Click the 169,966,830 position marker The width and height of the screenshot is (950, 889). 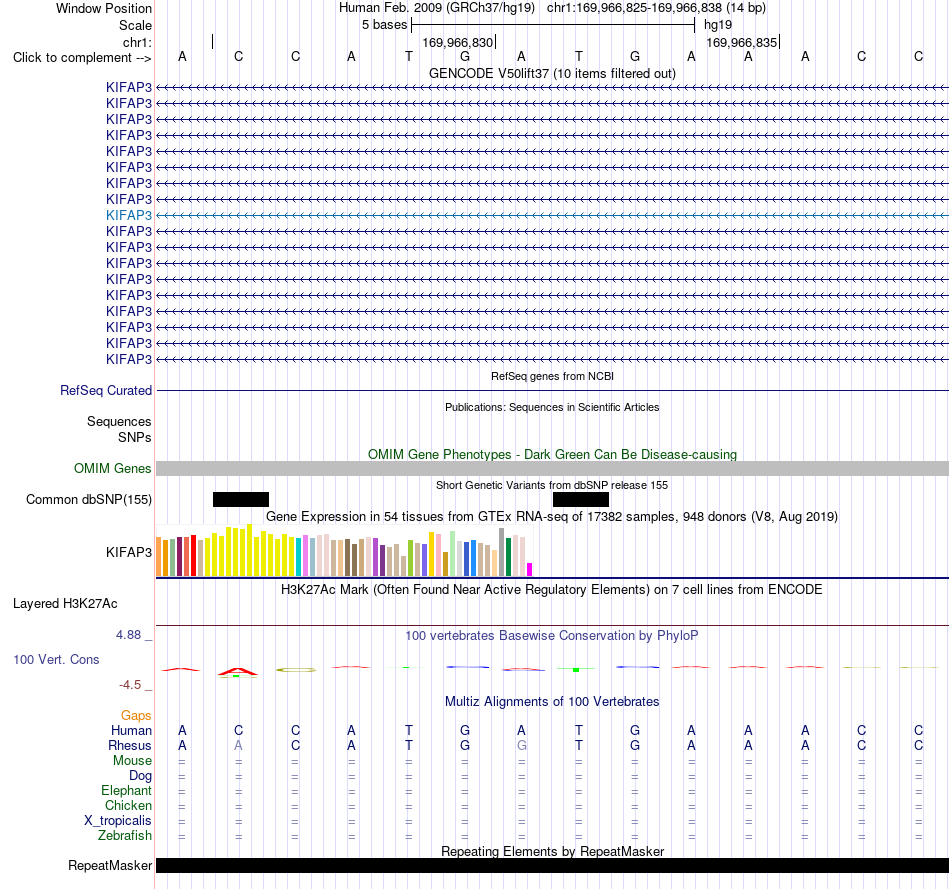tap(459, 42)
